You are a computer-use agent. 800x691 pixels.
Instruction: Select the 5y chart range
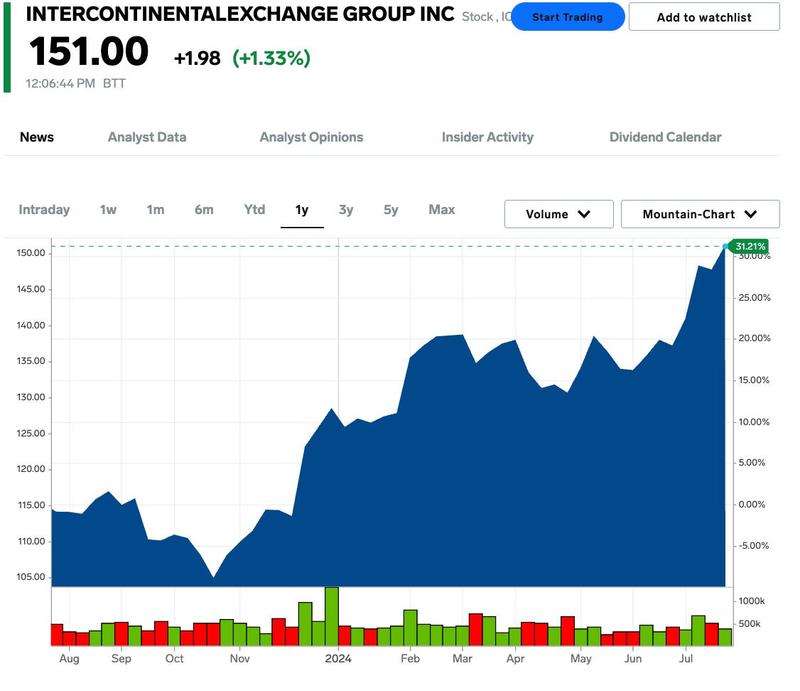pos(391,210)
